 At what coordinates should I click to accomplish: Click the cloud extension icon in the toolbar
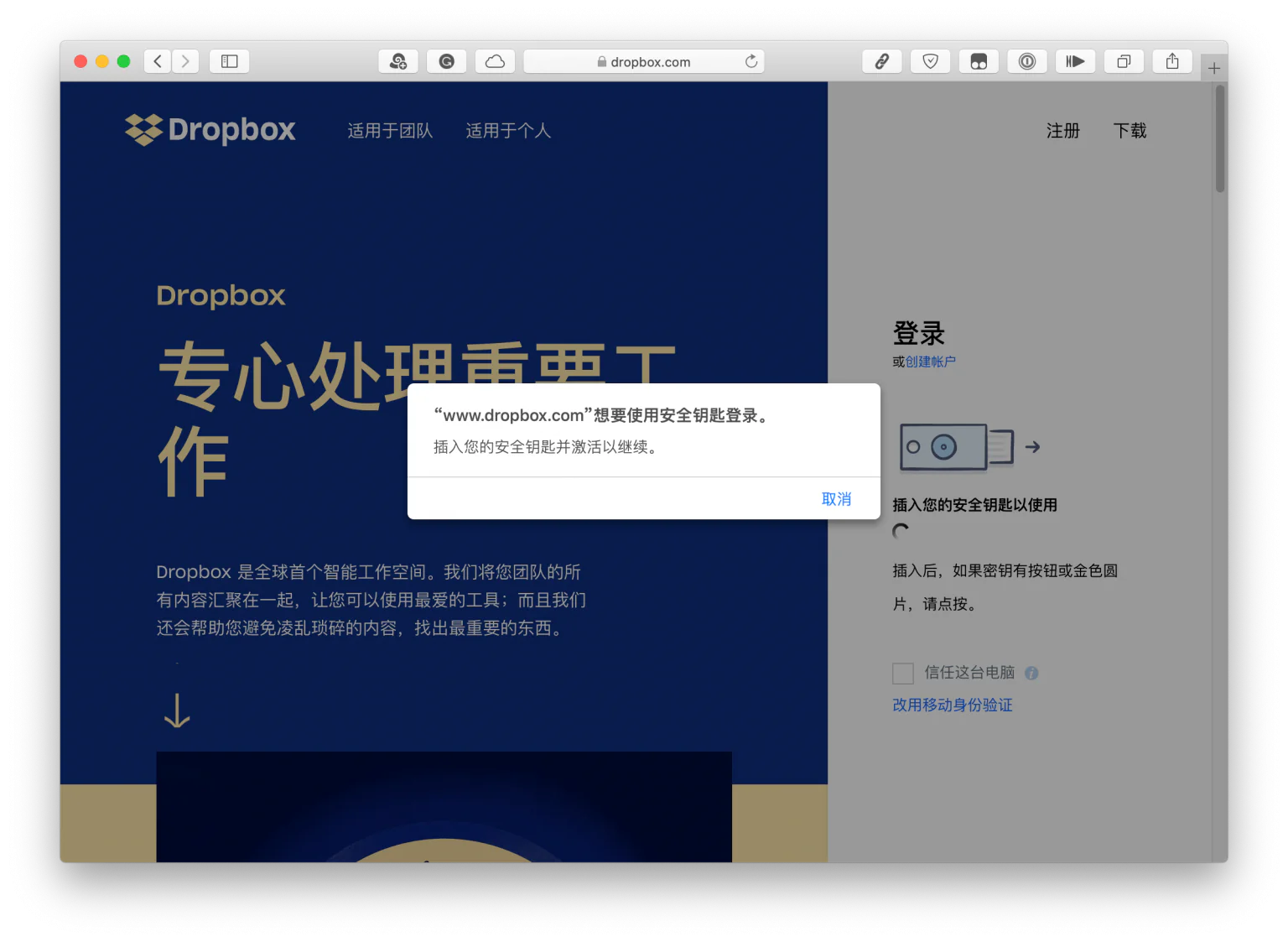495,60
